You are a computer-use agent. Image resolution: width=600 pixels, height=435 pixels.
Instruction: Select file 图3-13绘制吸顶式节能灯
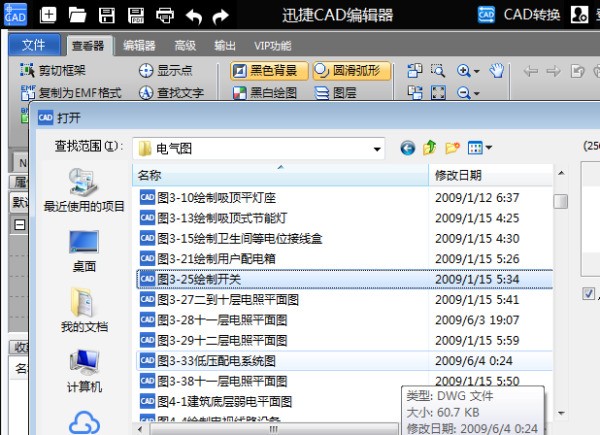point(214,218)
